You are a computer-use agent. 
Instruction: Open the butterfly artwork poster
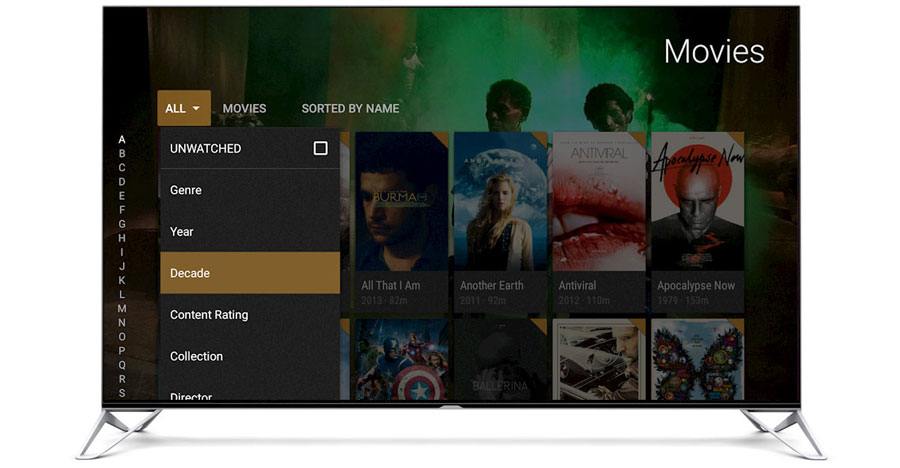pos(698,359)
